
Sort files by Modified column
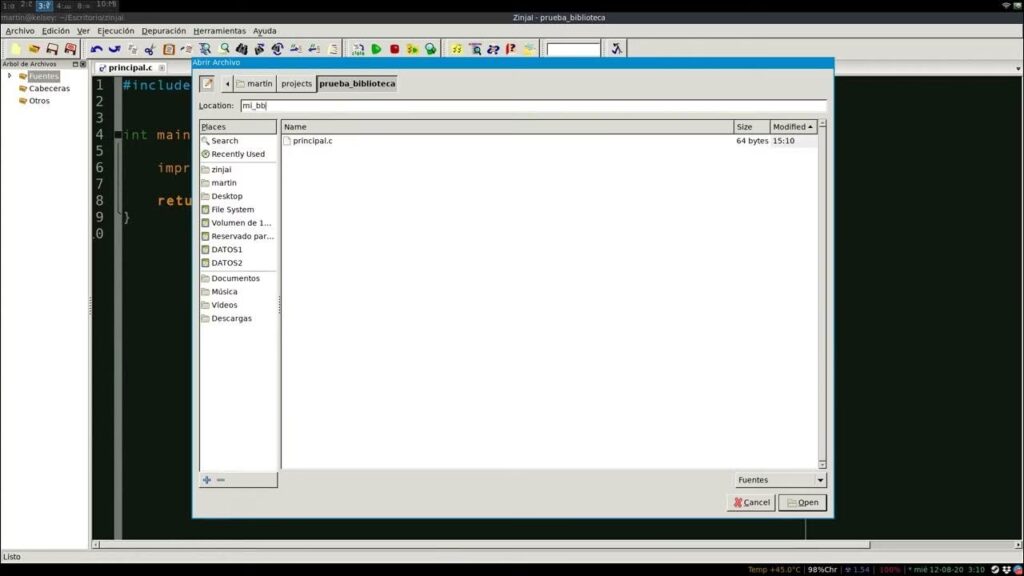tap(792, 127)
